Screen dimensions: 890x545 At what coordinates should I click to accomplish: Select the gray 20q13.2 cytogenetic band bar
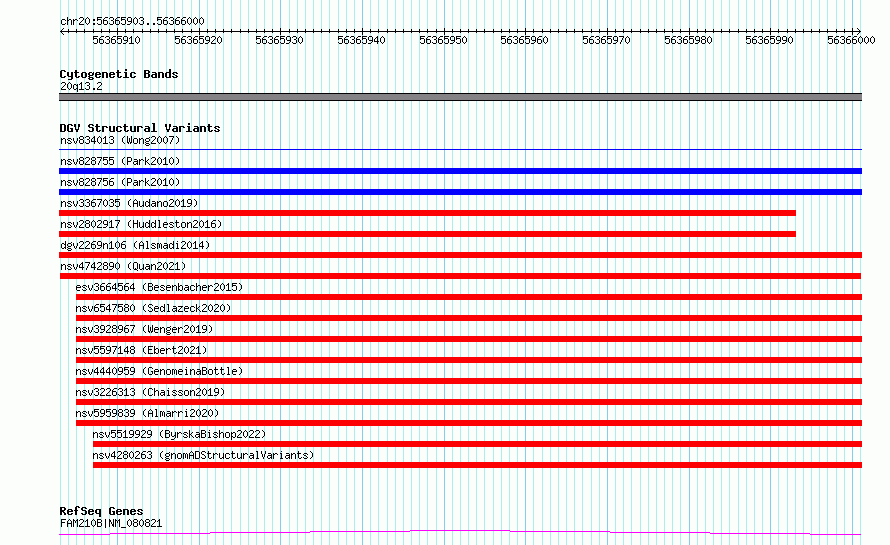(x=460, y=97)
